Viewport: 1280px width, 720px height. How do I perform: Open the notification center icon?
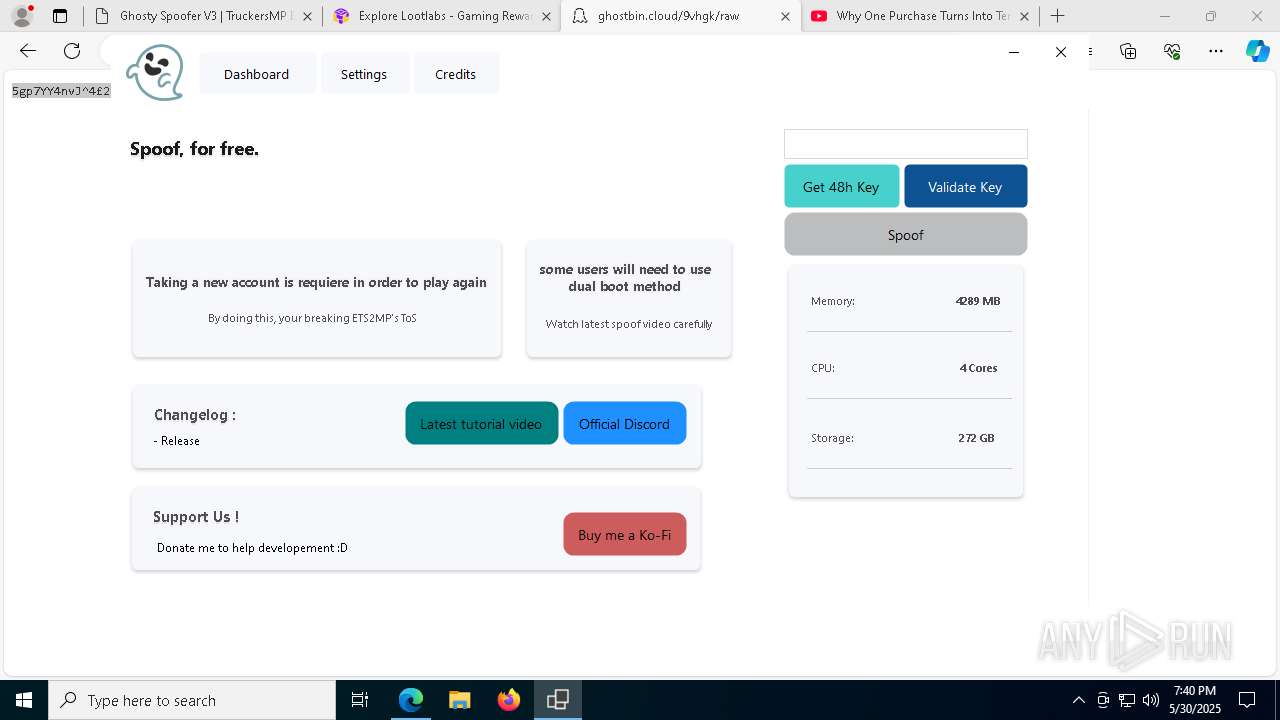click(x=1247, y=700)
